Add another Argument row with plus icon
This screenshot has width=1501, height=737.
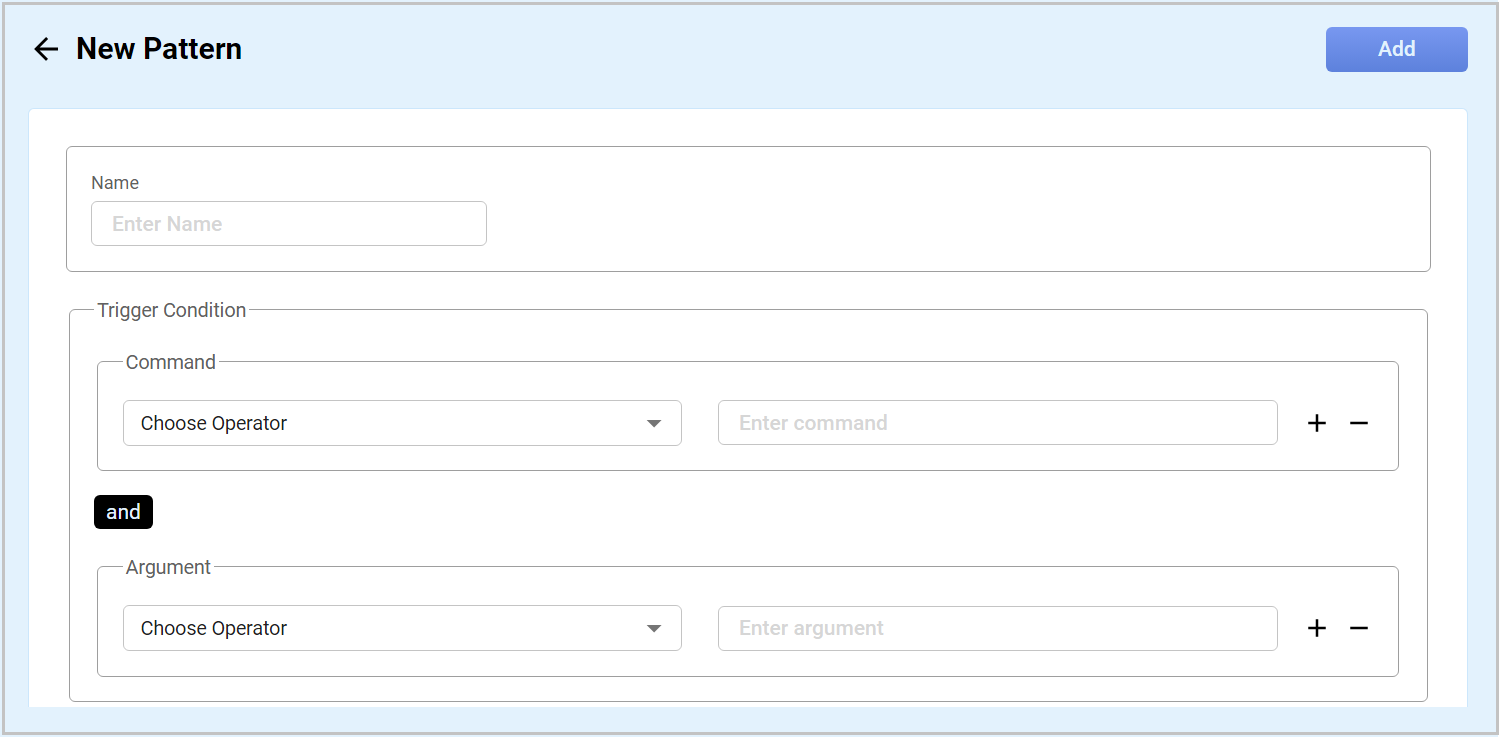click(1317, 628)
